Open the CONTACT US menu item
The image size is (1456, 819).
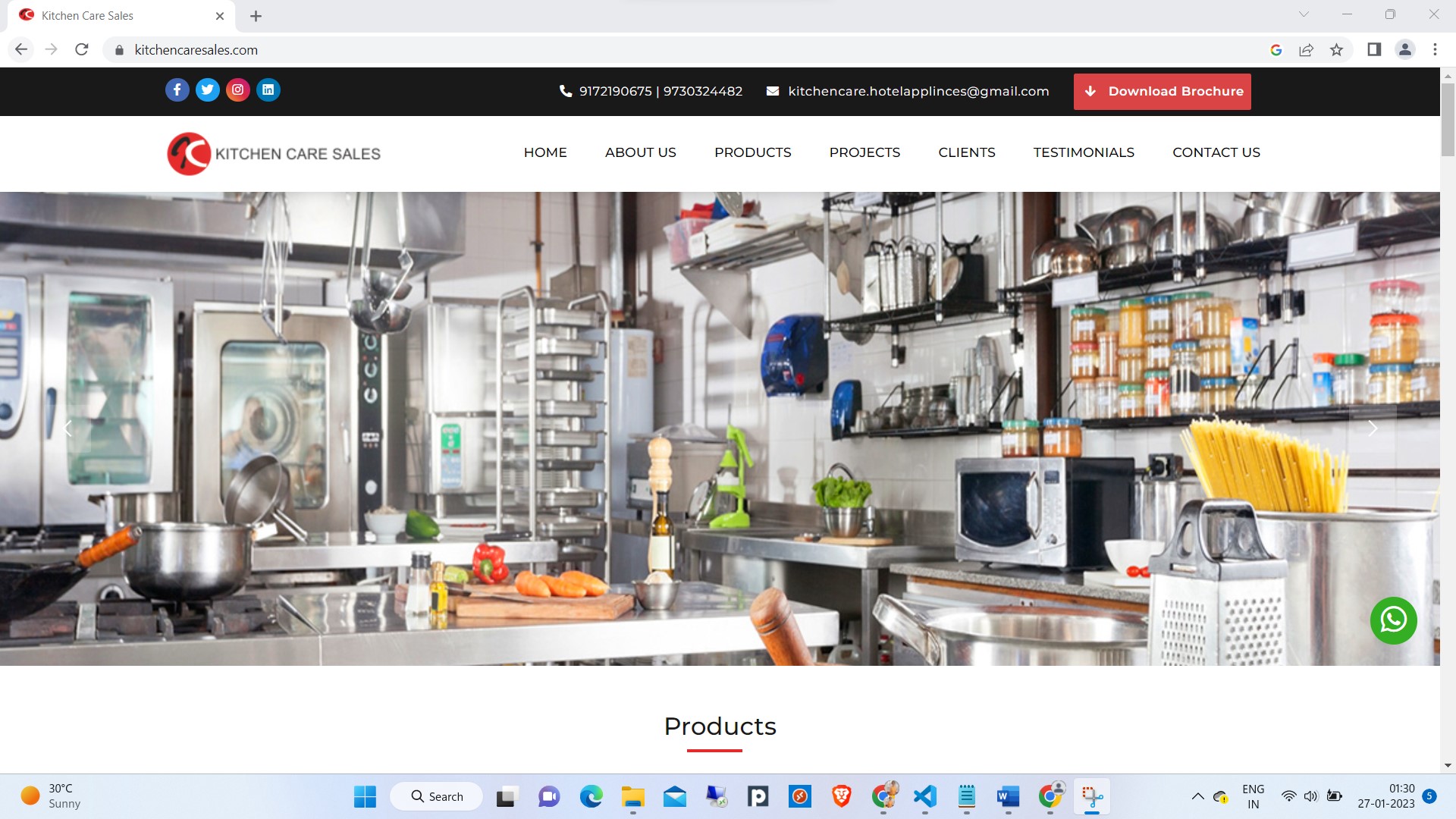pyautogui.click(x=1216, y=152)
